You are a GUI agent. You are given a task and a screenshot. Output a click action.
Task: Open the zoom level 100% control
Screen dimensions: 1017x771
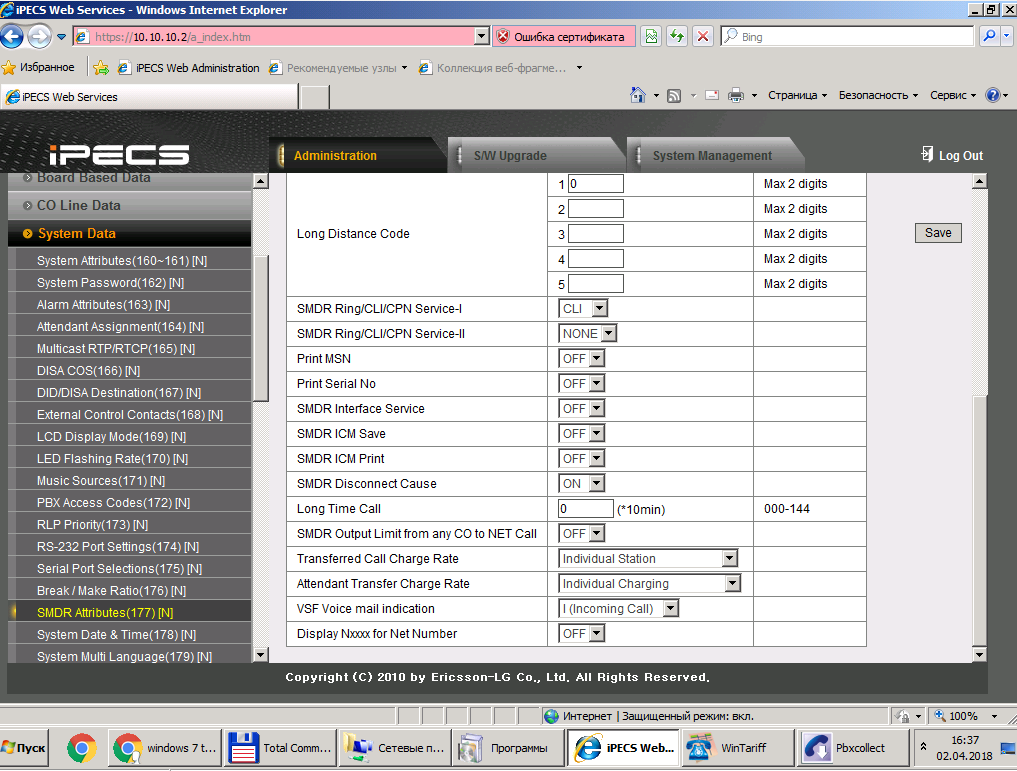(x=964, y=716)
